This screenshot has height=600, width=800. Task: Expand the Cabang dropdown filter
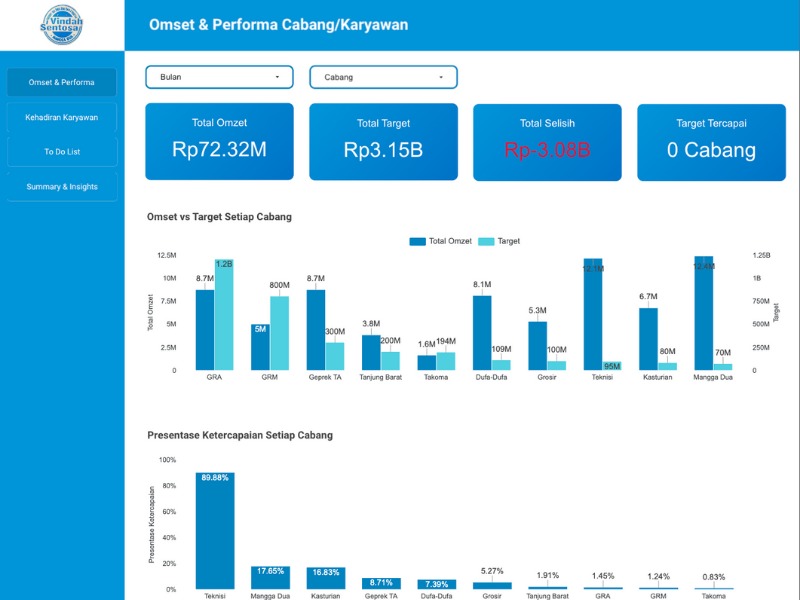click(382, 77)
